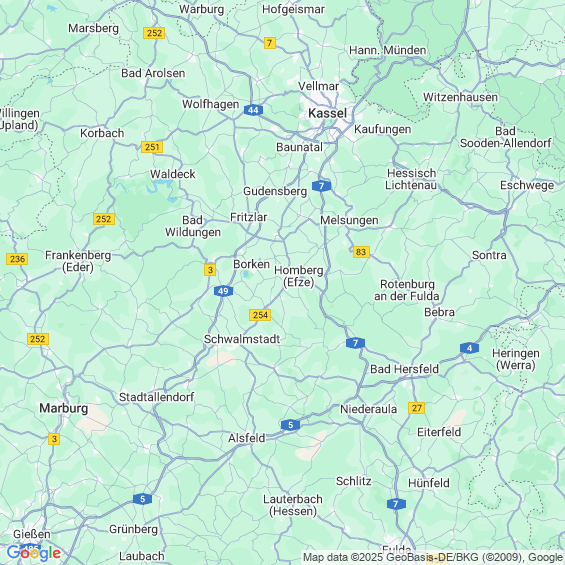The height and width of the screenshot is (565, 565).
Task: Select the Rotenburg an der Fulda label
Action: click(407, 290)
